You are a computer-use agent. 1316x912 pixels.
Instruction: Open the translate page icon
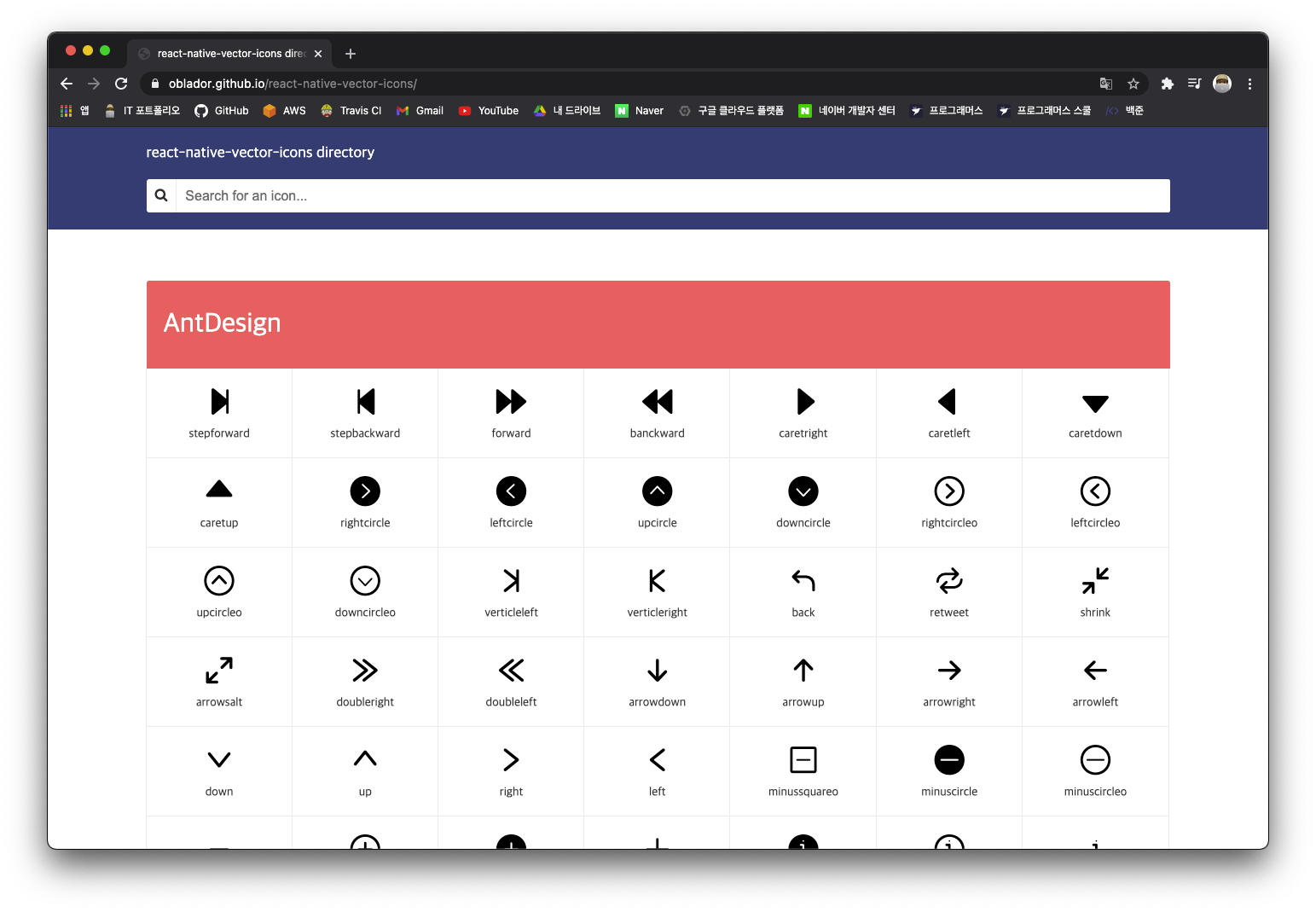coord(1106,84)
